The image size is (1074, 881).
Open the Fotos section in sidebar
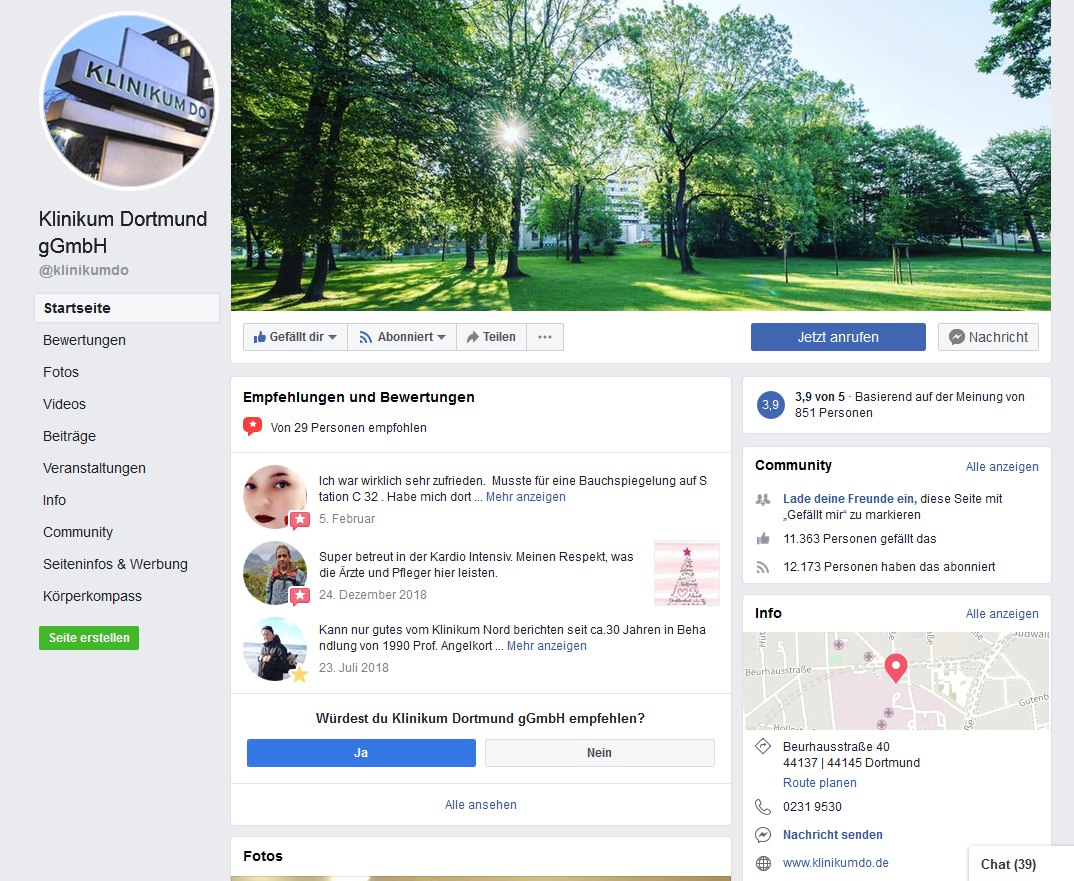(x=61, y=372)
